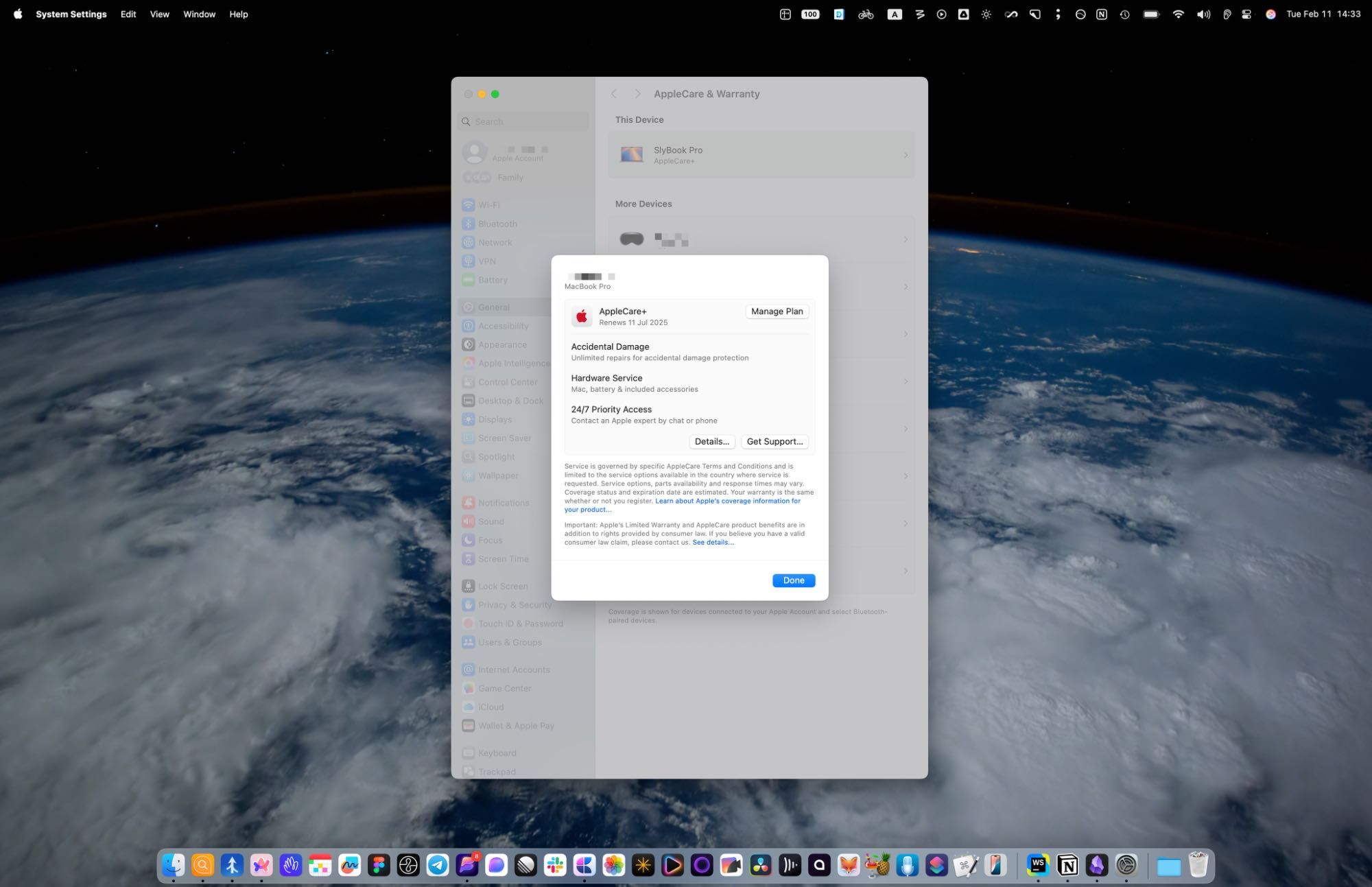Click the SlyBook Pro device thumbnail
The height and width of the screenshot is (887, 1372).
pos(632,154)
